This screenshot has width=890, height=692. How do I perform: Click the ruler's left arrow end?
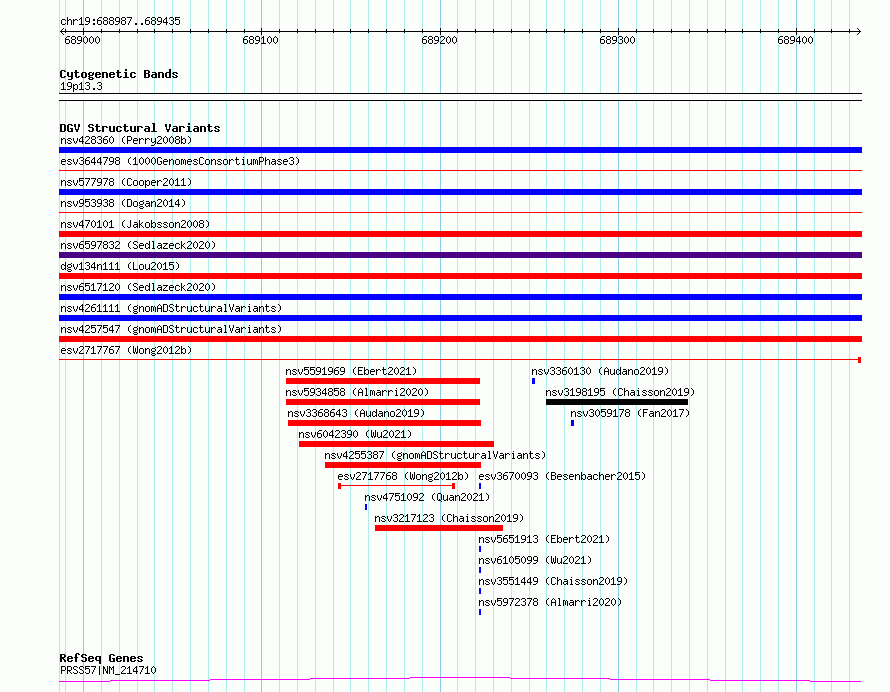click(62, 32)
